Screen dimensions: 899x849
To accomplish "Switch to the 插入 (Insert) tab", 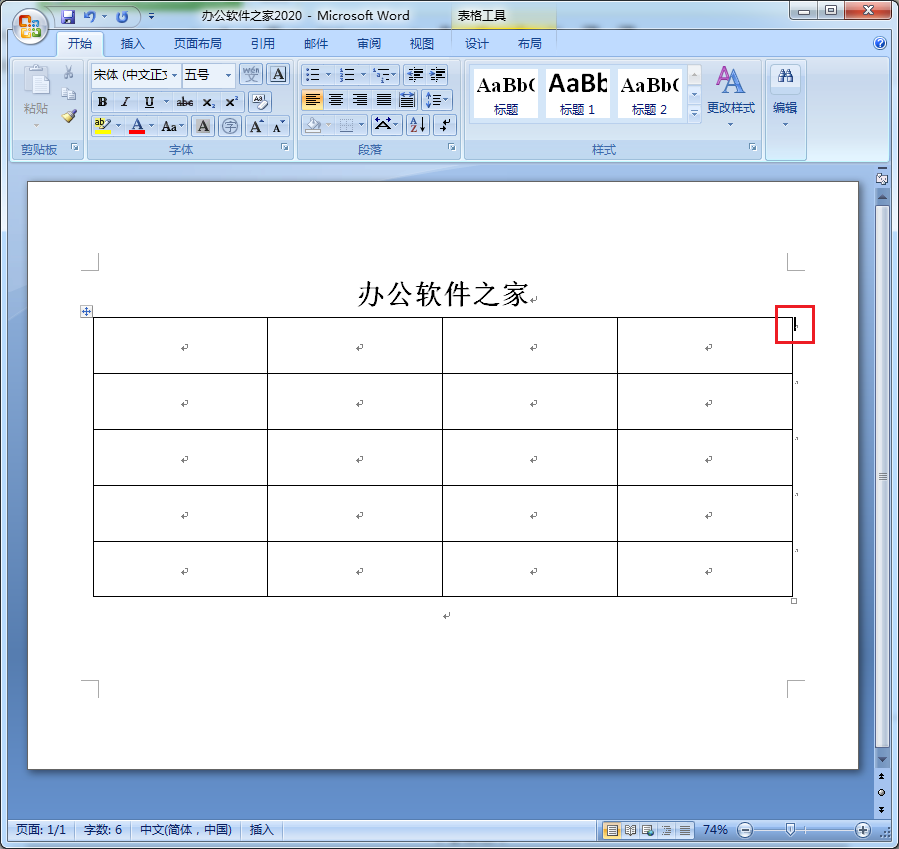I will click(132, 44).
